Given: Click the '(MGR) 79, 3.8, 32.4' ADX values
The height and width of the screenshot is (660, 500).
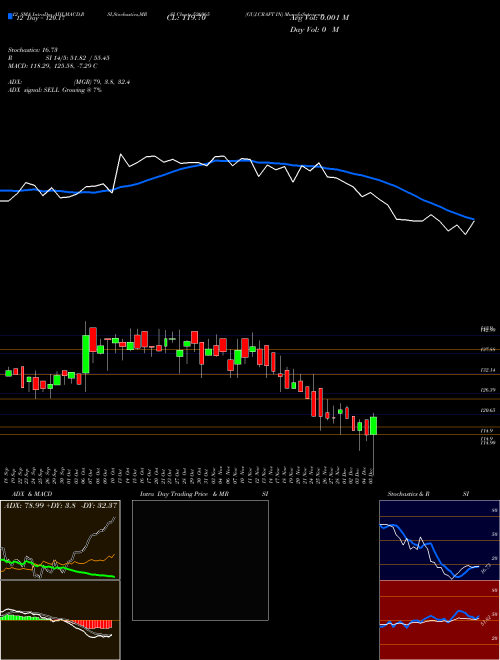Looking at the screenshot, I should click(101, 82).
